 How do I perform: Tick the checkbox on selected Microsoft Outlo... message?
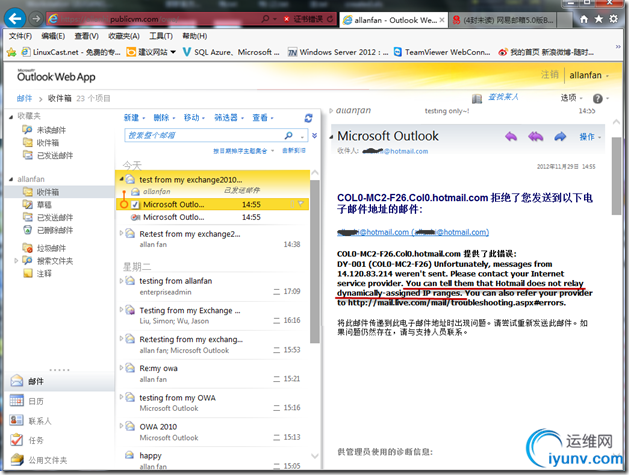coord(135,205)
